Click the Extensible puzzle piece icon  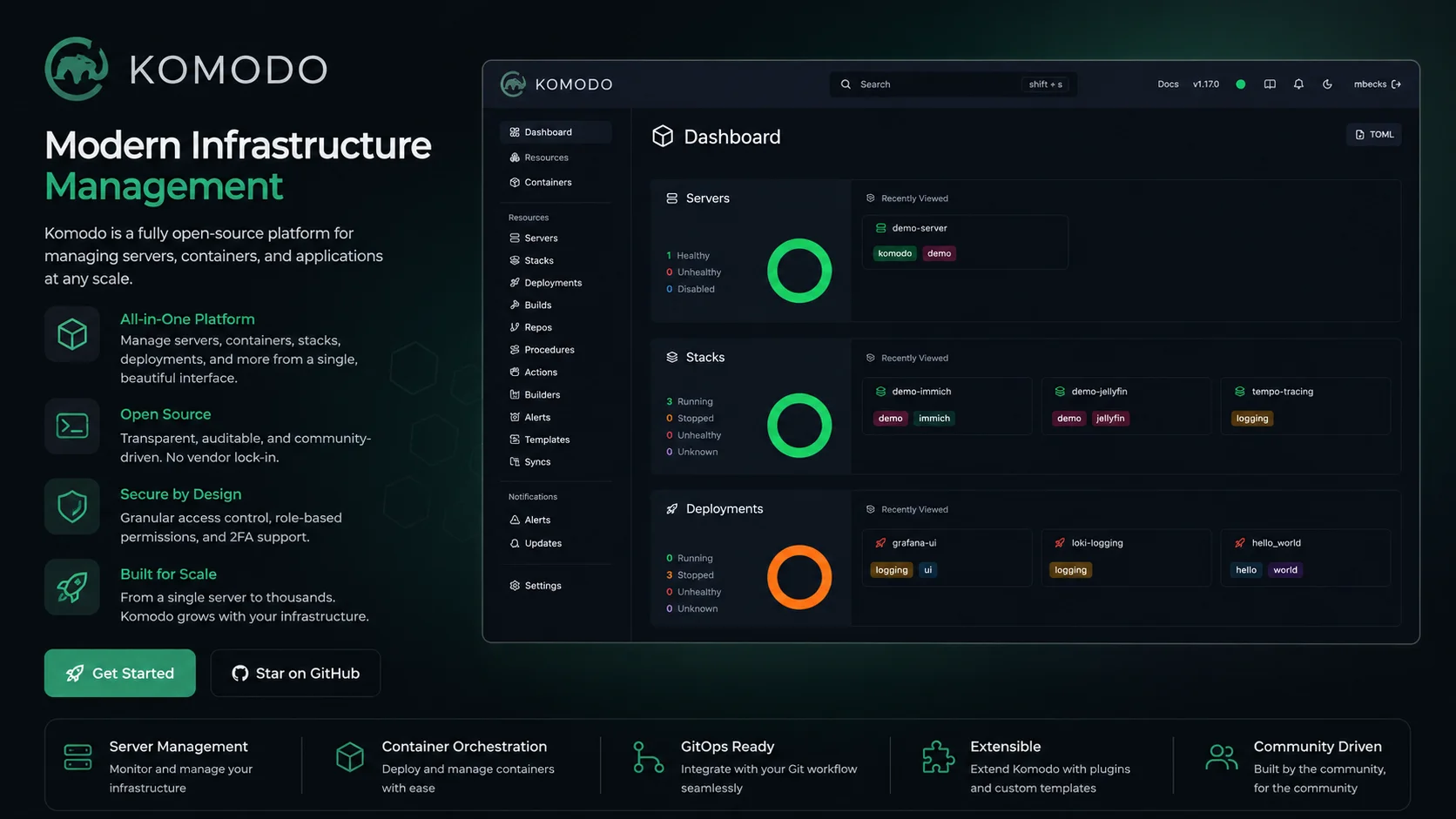[x=938, y=757]
